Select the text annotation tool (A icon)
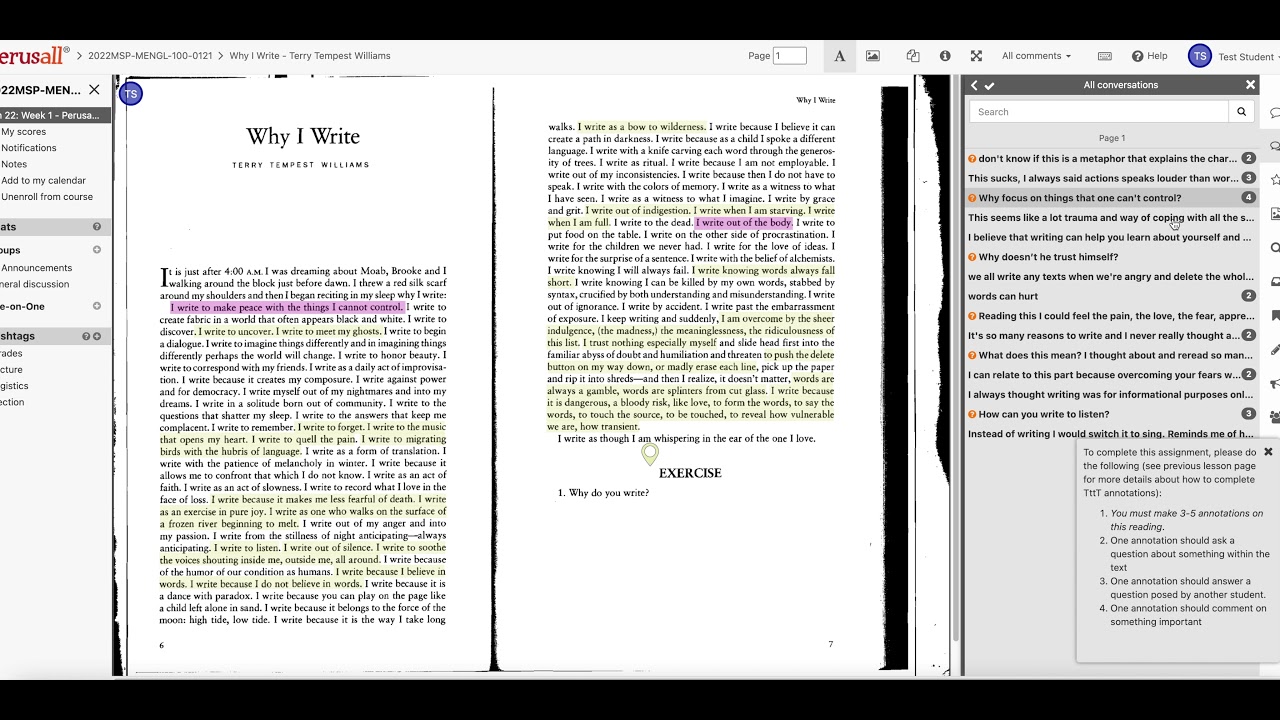 point(839,56)
